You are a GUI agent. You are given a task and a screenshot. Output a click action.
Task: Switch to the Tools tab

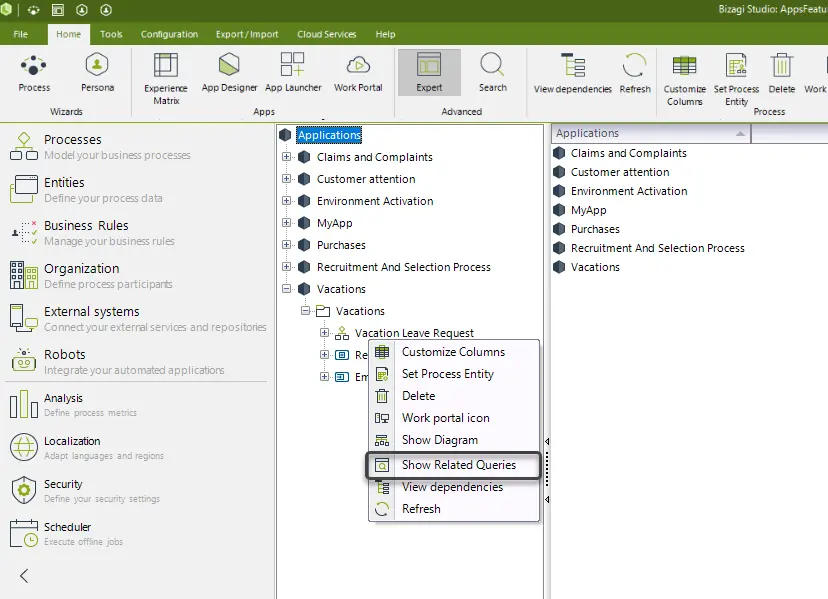111,34
